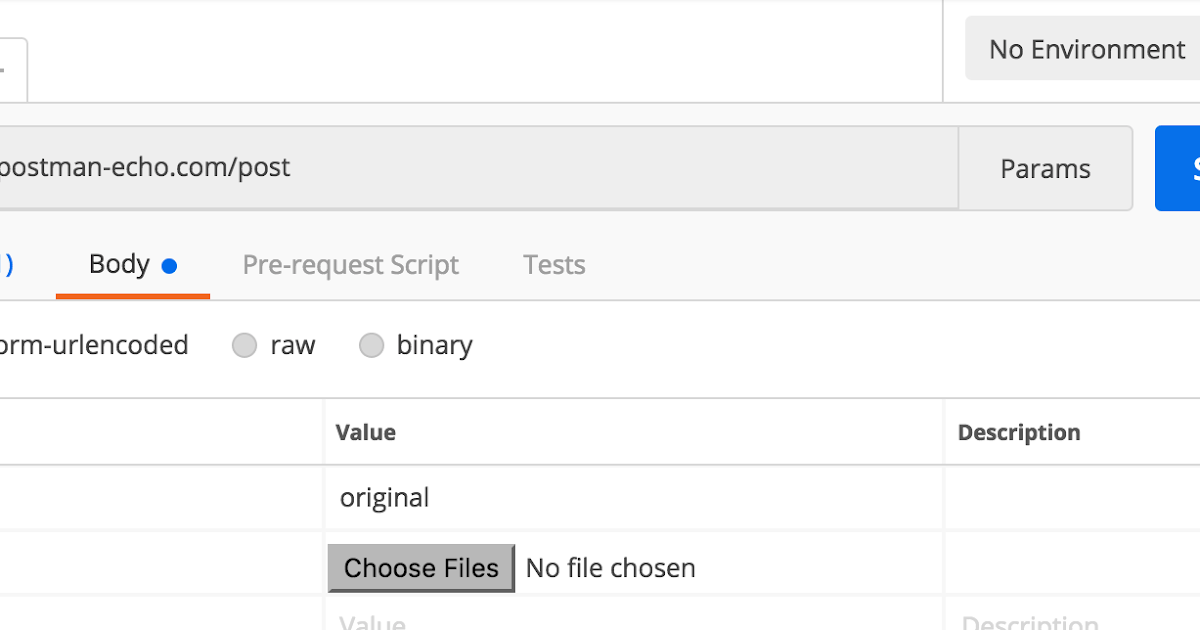Open the Tests tab
The height and width of the screenshot is (630, 1200).
pyautogui.click(x=554, y=266)
